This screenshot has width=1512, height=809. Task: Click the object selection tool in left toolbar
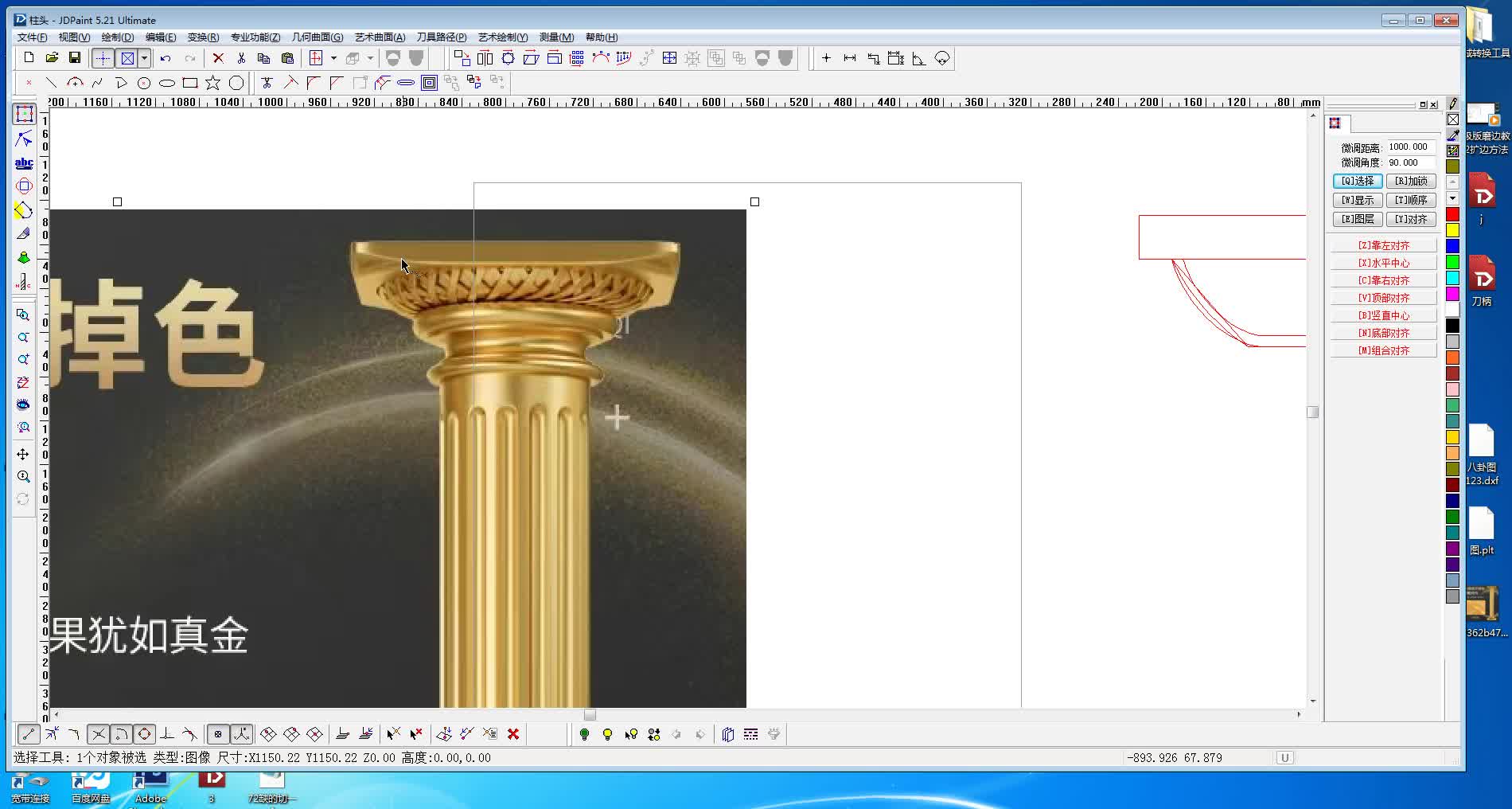pos(24,114)
